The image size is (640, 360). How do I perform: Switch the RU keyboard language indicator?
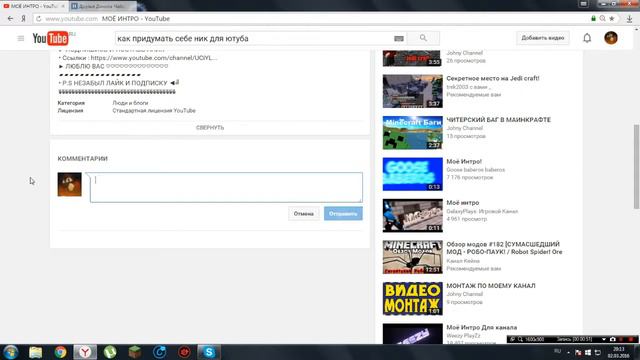(x=558, y=351)
